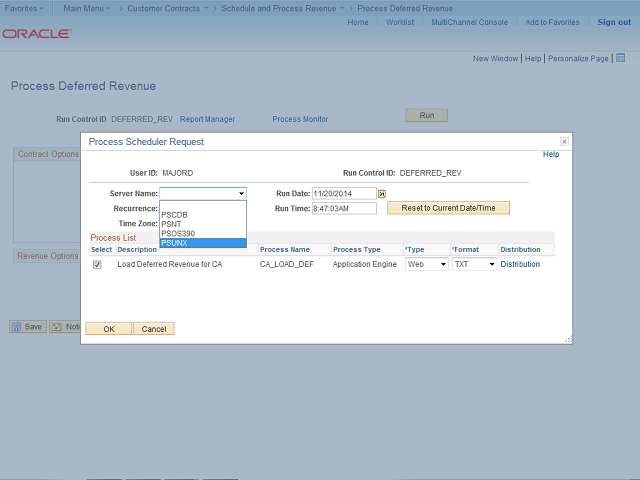Click Process Type column header
This screenshot has height=480, width=640.
tap(357, 249)
